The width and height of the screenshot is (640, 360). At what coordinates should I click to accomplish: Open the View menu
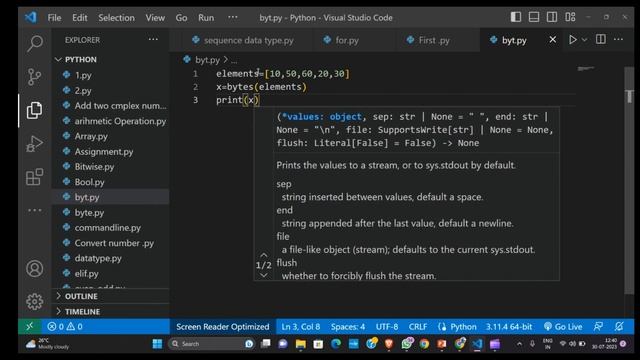click(155, 18)
